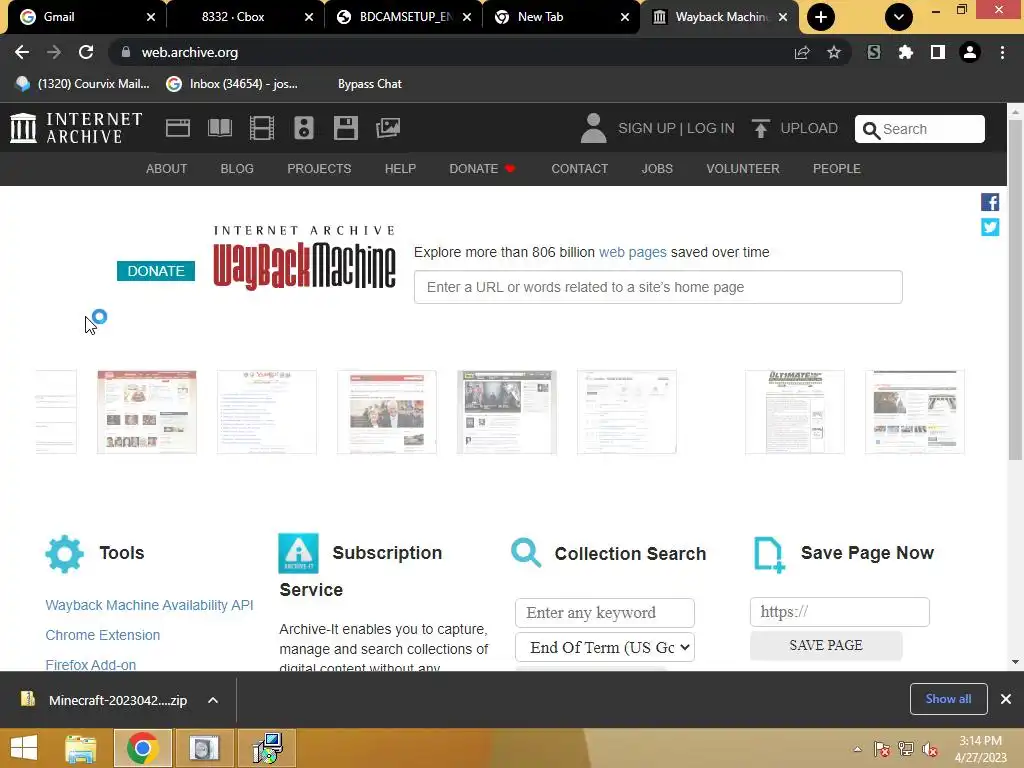Viewport: 1024px width, 768px height.
Task: Switch to the BDCAMSETUP tab
Action: pos(403,17)
